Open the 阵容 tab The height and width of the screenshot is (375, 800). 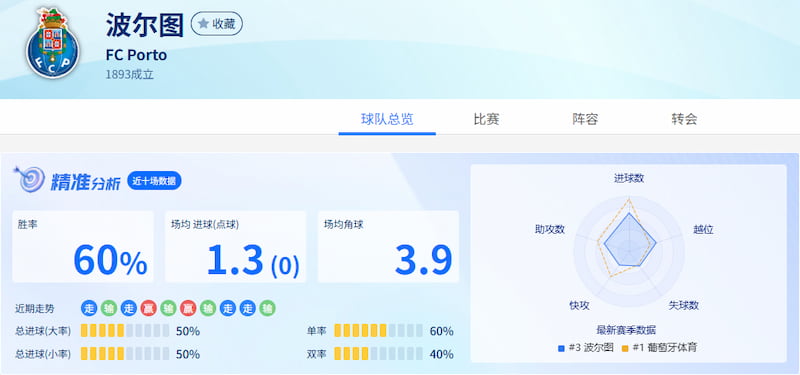point(585,119)
